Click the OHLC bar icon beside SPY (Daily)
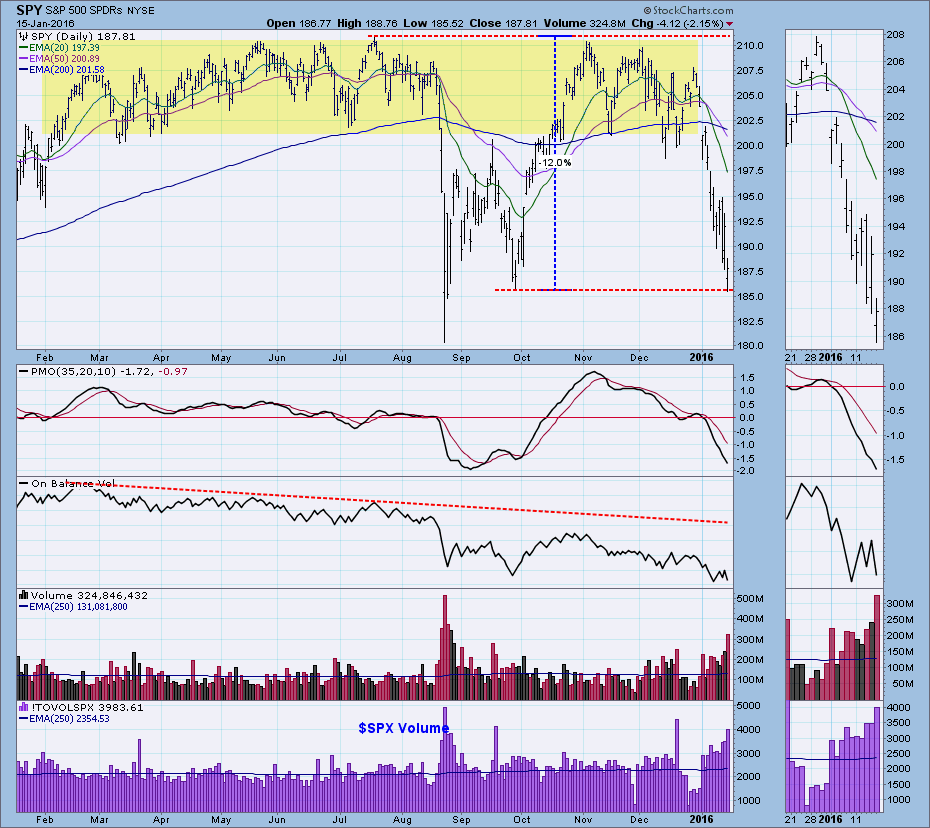 24,36
